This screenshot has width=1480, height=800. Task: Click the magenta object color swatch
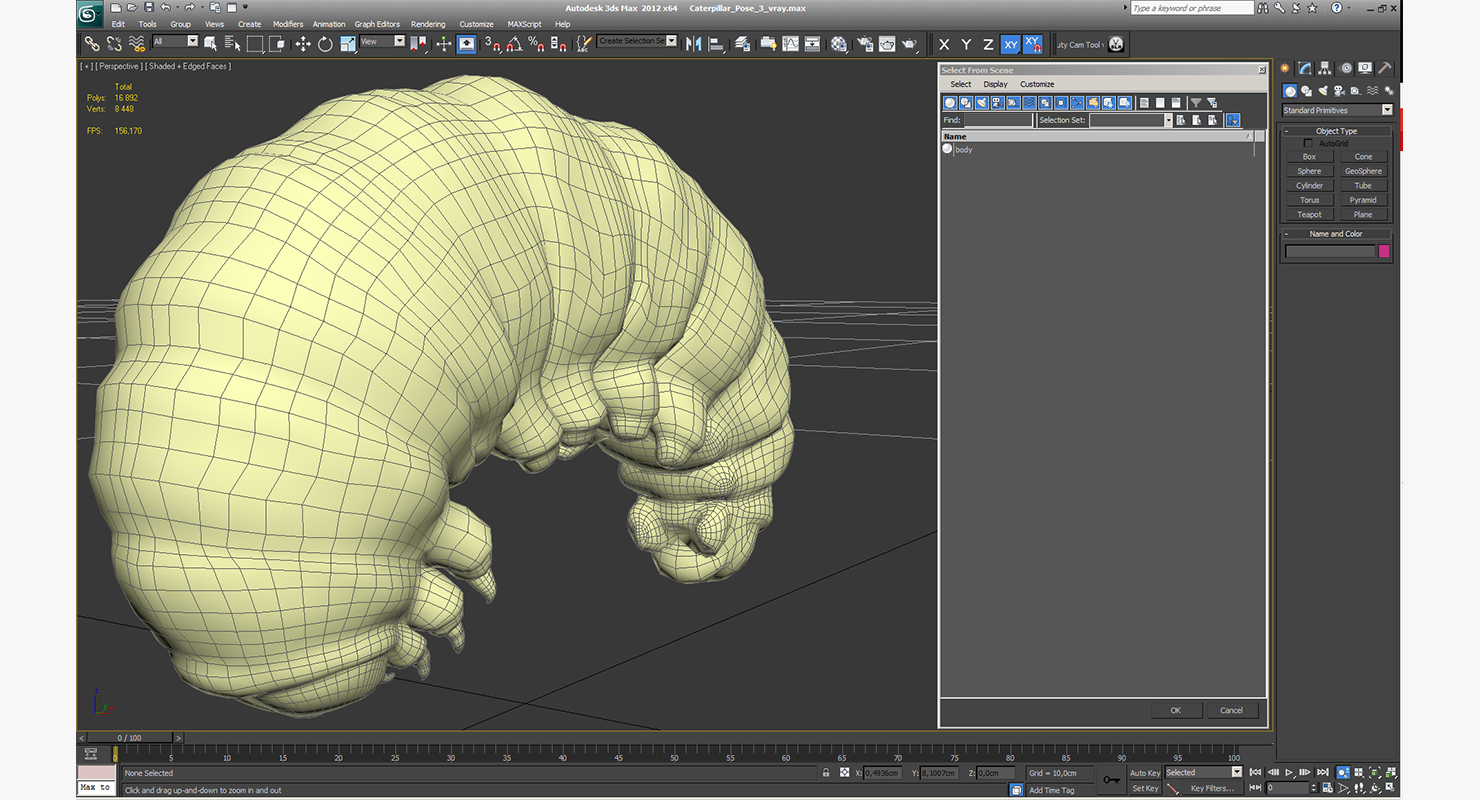(1384, 251)
